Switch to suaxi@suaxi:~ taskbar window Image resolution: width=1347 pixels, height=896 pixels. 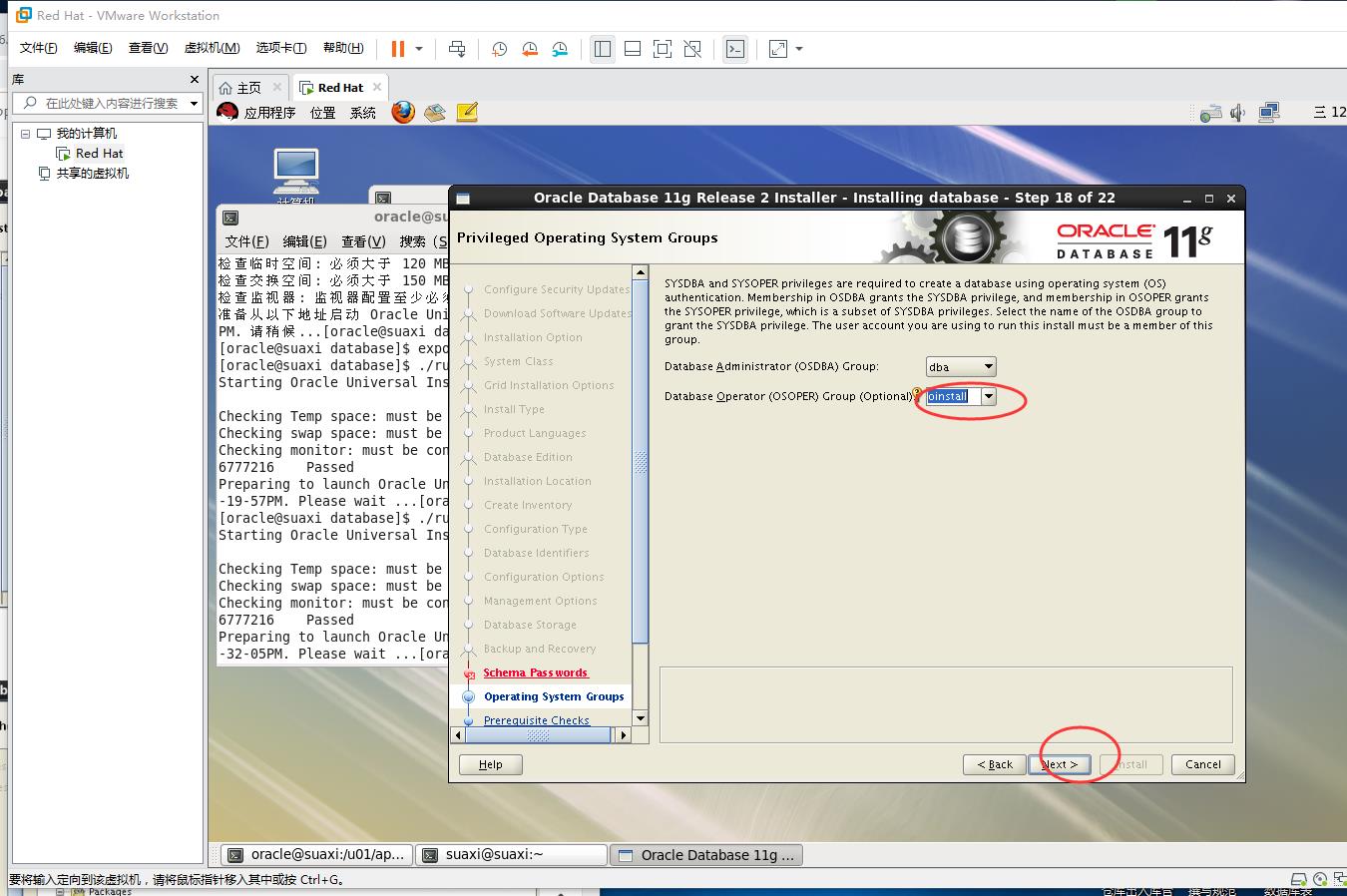point(511,855)
